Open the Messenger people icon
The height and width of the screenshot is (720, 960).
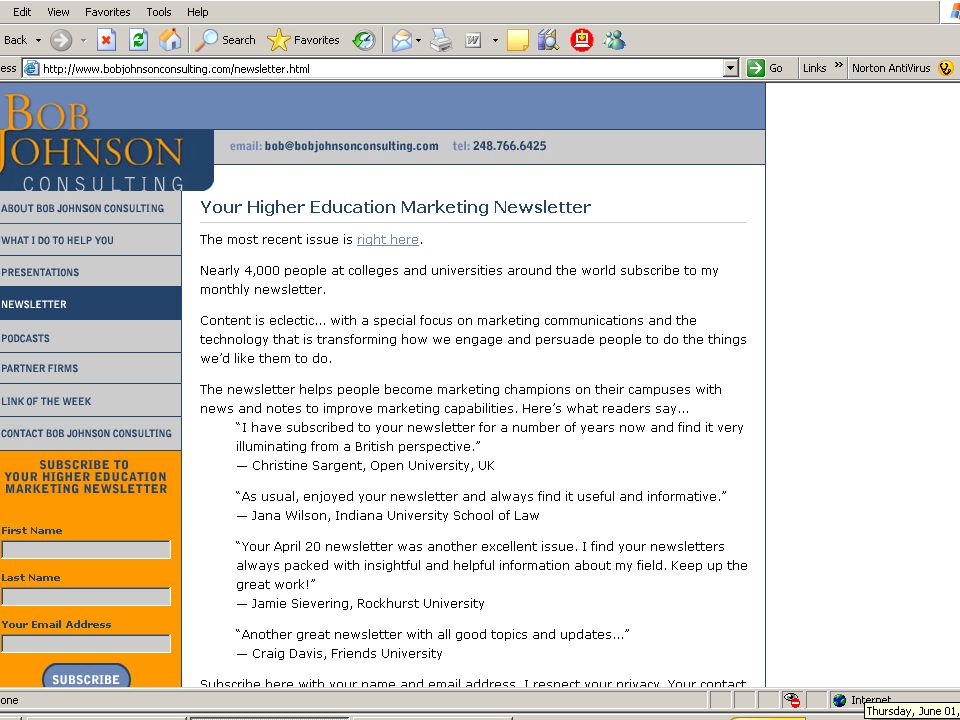614,40
